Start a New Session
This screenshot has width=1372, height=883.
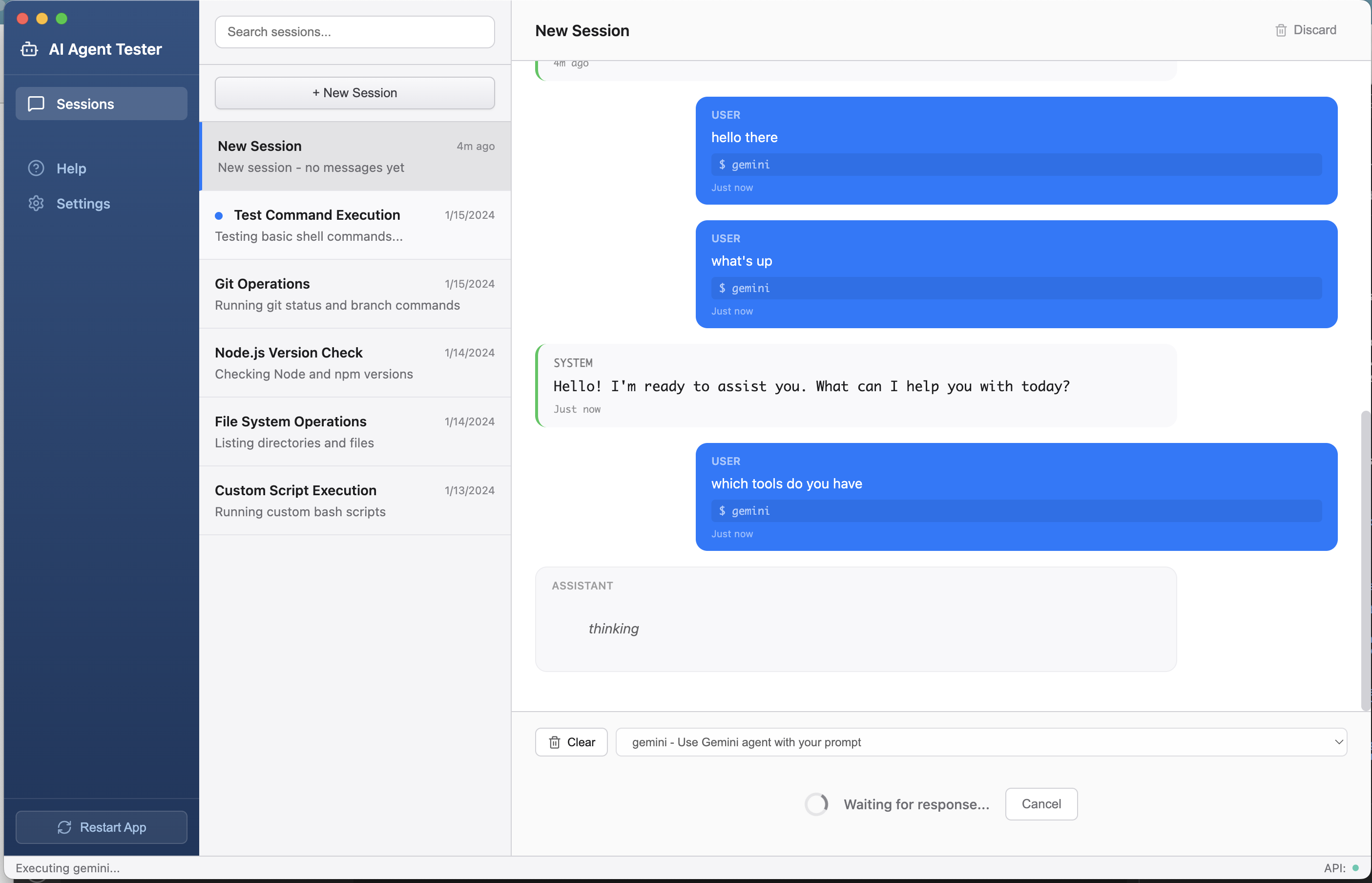click(354, 92)
